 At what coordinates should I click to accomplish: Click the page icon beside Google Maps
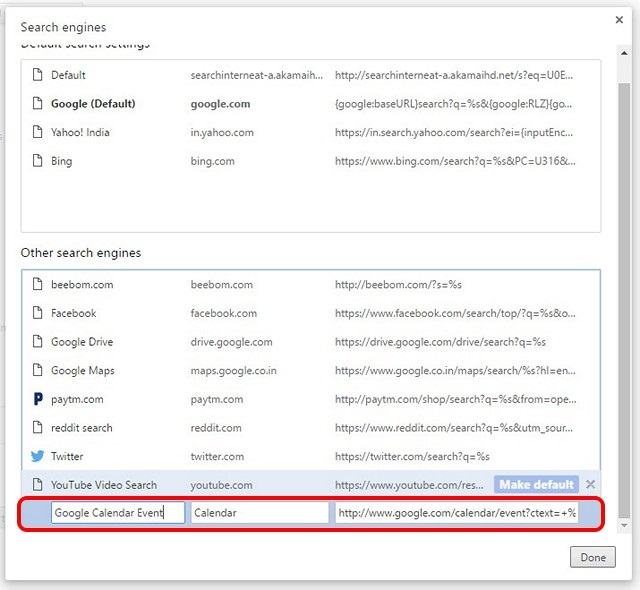click(38, 370)
